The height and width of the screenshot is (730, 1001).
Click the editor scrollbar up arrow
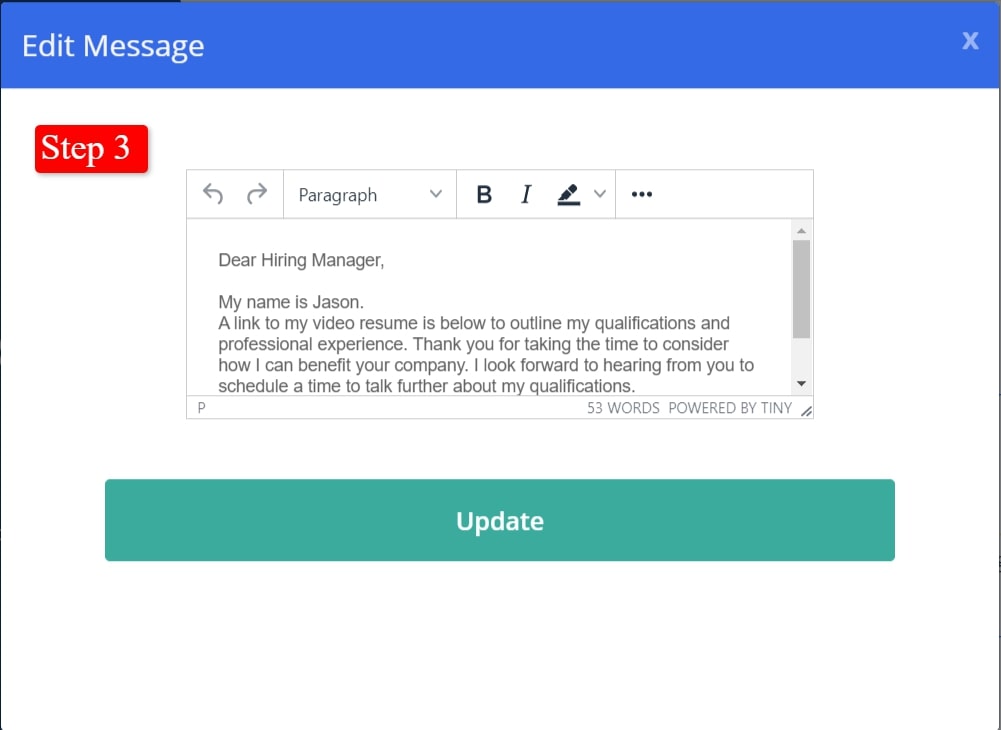(801, 230)
